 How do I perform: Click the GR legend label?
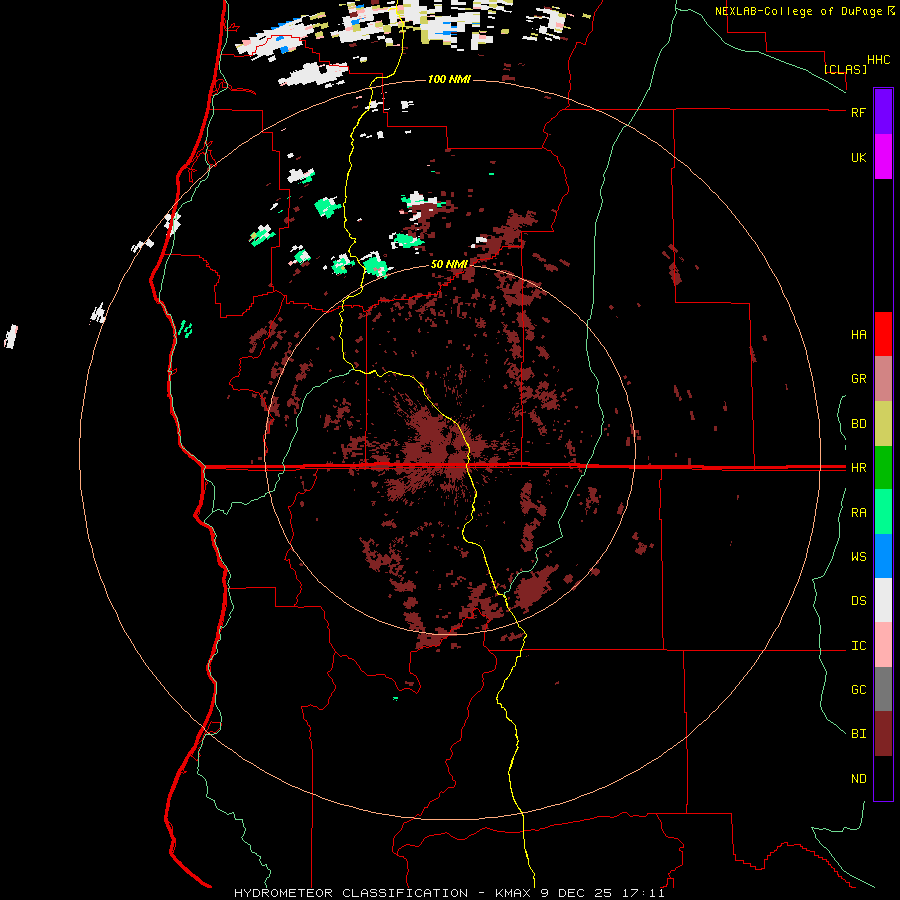[x=858, y=379]
